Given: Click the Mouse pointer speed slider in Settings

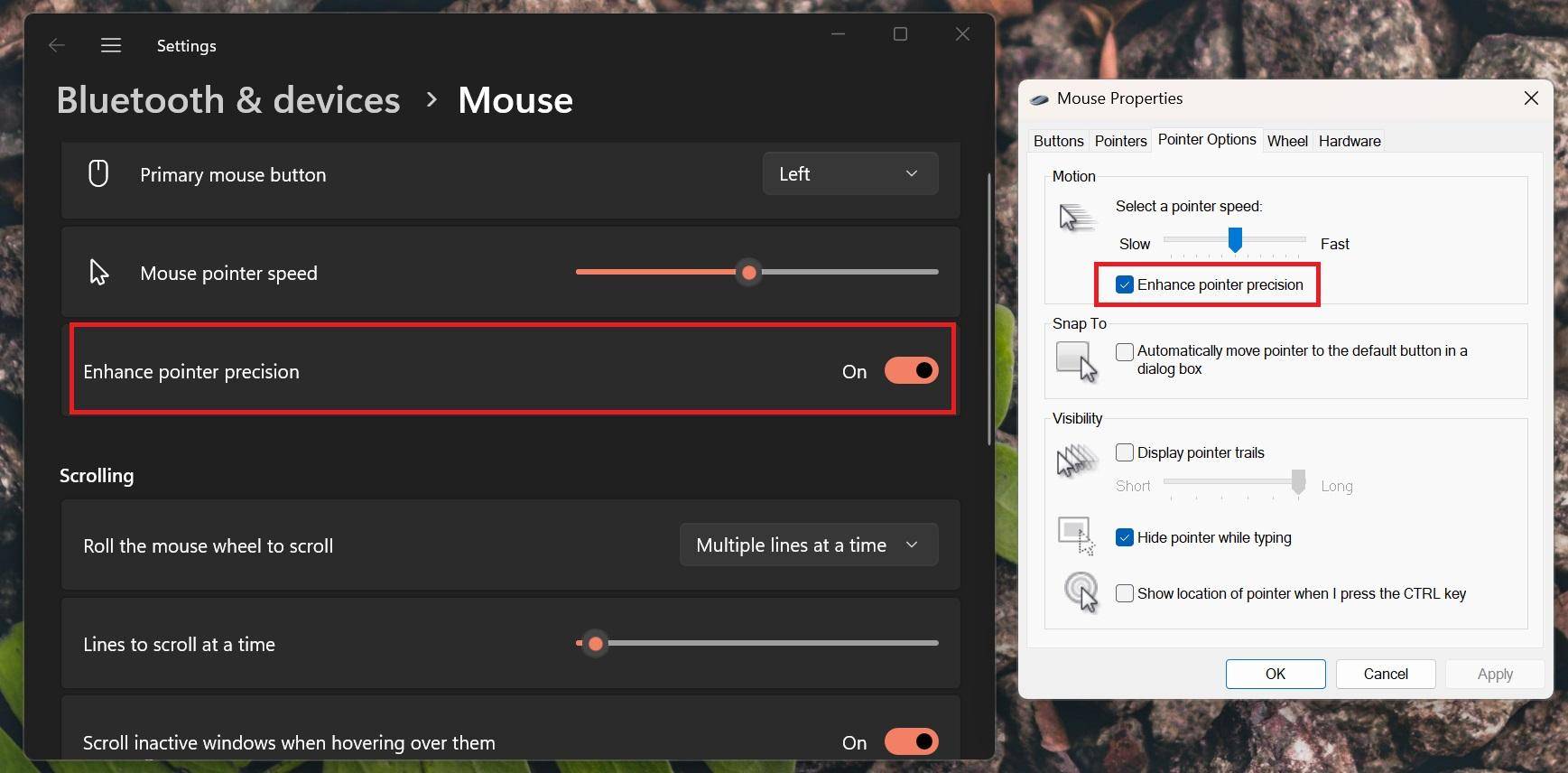Looking at the screenshot, I should pyautogui.click(x=757, y=272).
